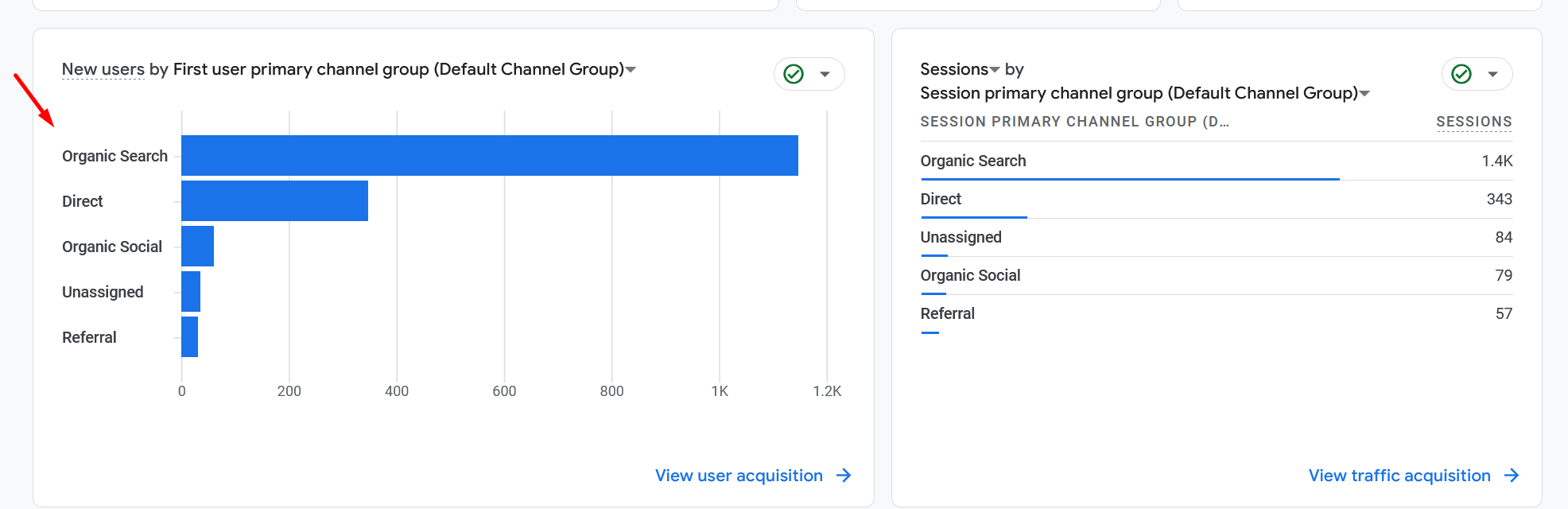Click the New users metric label
Image resolution: width=1568 pixels, height=509 pixels.
103,69
